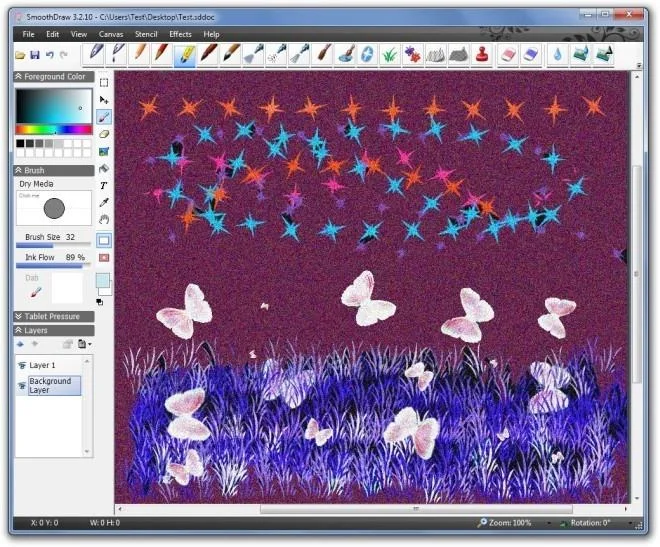Pick the water drop blur tool
Screen dimensions: 660x547
coord(557,55)
